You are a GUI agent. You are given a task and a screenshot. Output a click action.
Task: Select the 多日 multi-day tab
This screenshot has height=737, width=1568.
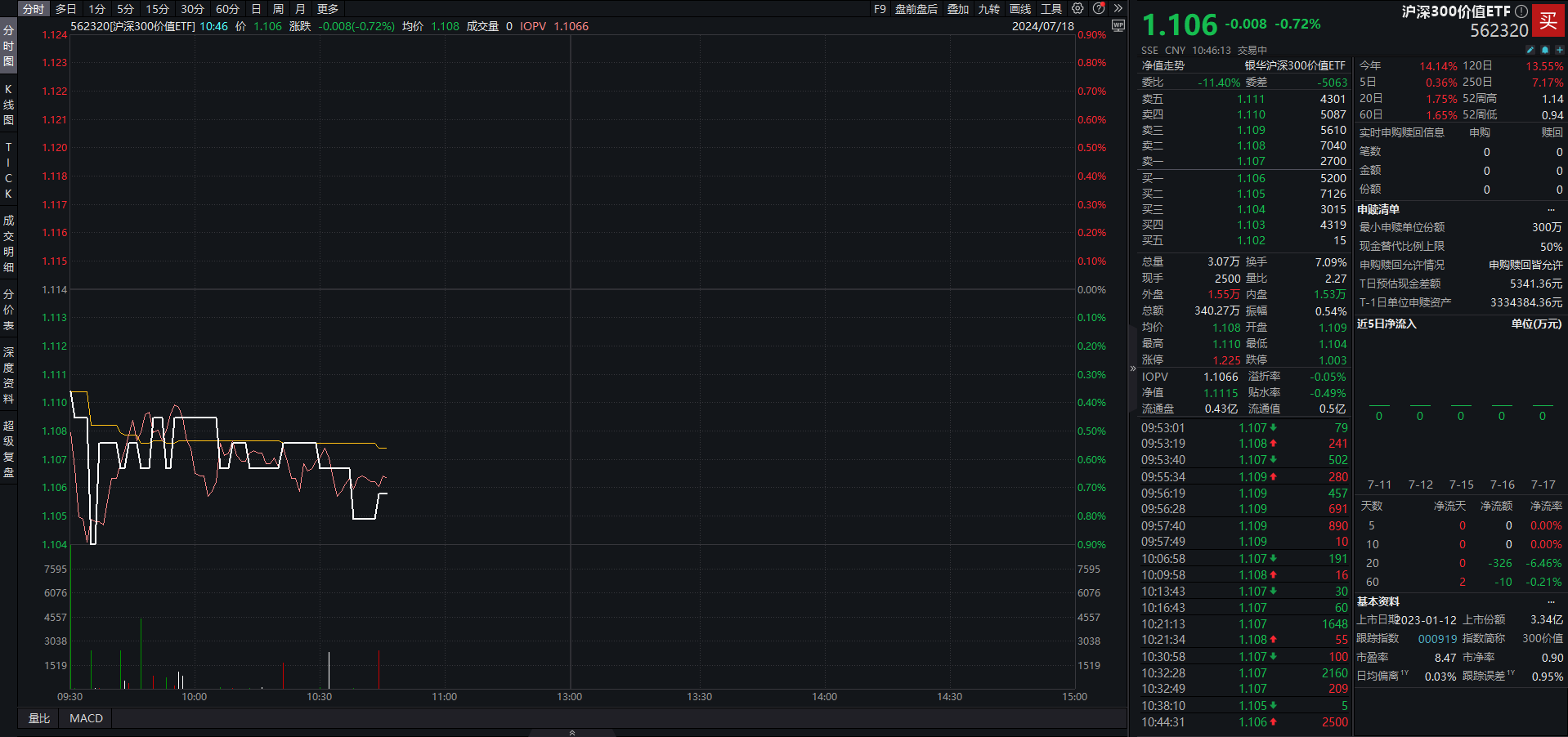pyautogui.click(x=66, y=9)
